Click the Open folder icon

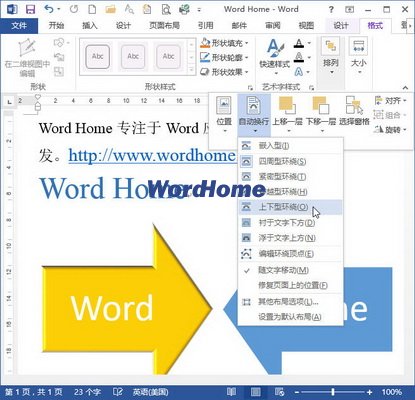coord(110,9)
